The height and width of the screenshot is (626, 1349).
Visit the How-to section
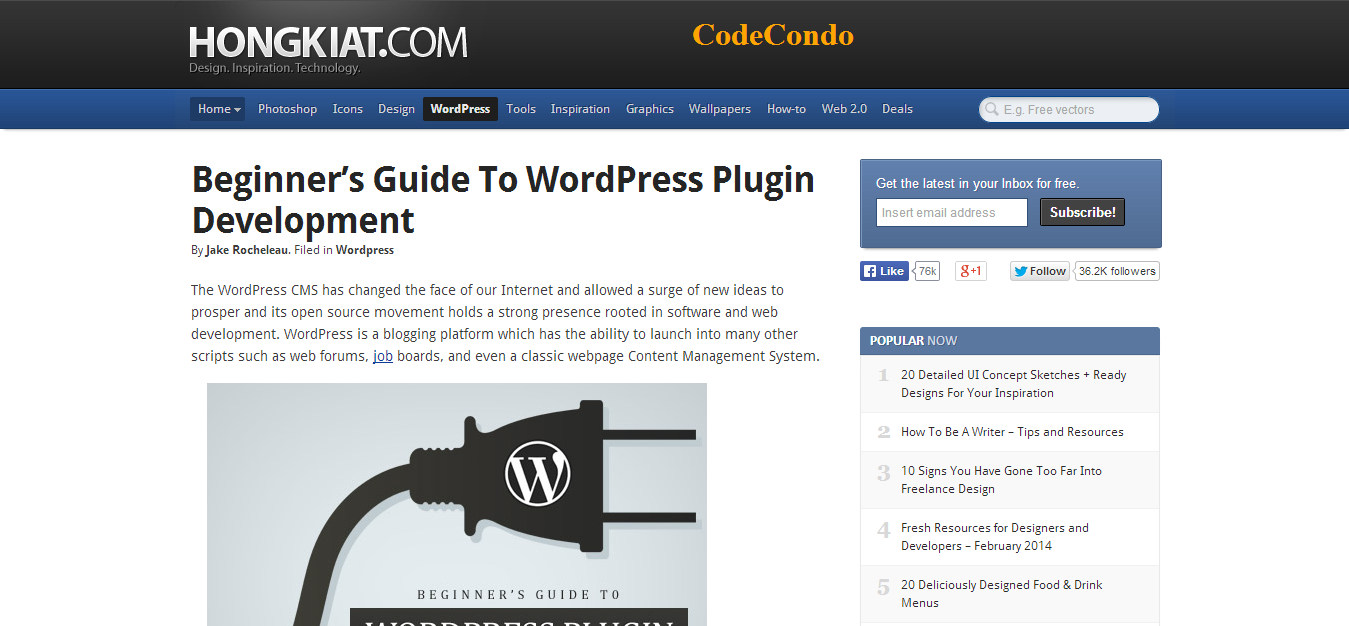tap(786, 109)
